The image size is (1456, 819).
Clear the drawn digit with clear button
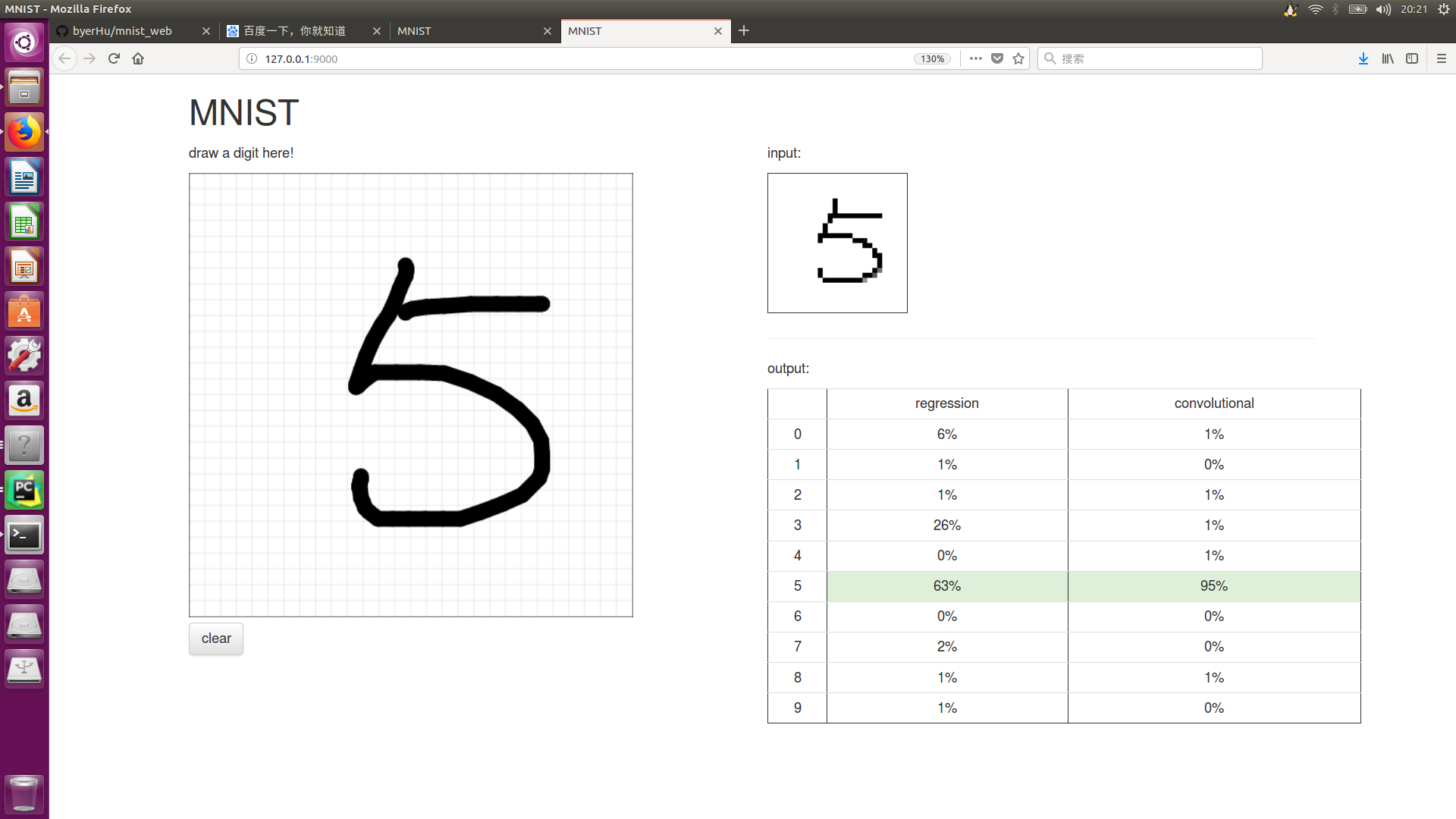216,639
